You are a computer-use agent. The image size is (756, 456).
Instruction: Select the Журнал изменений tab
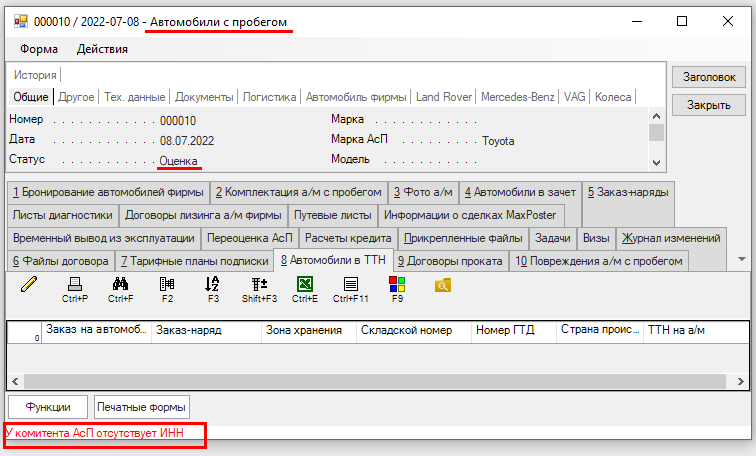[671, 238]
